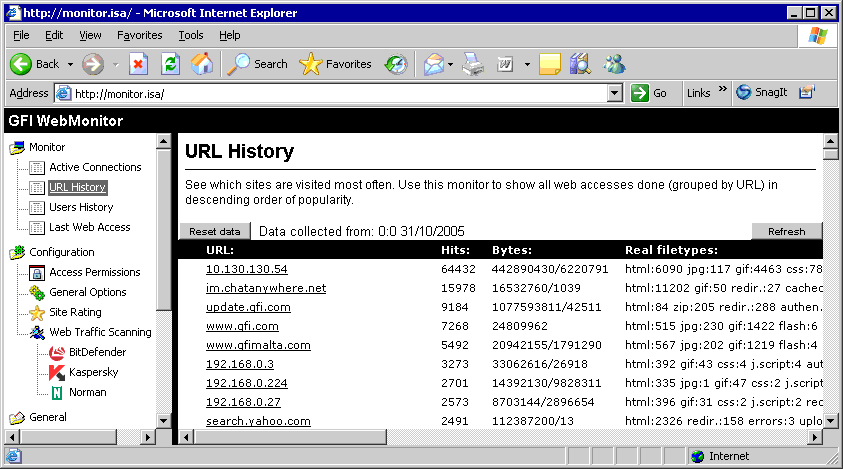Image resolution: width=843 pixels, height=469 pixels.
Task: Click the Reset data button
Action: pos(215,231)
